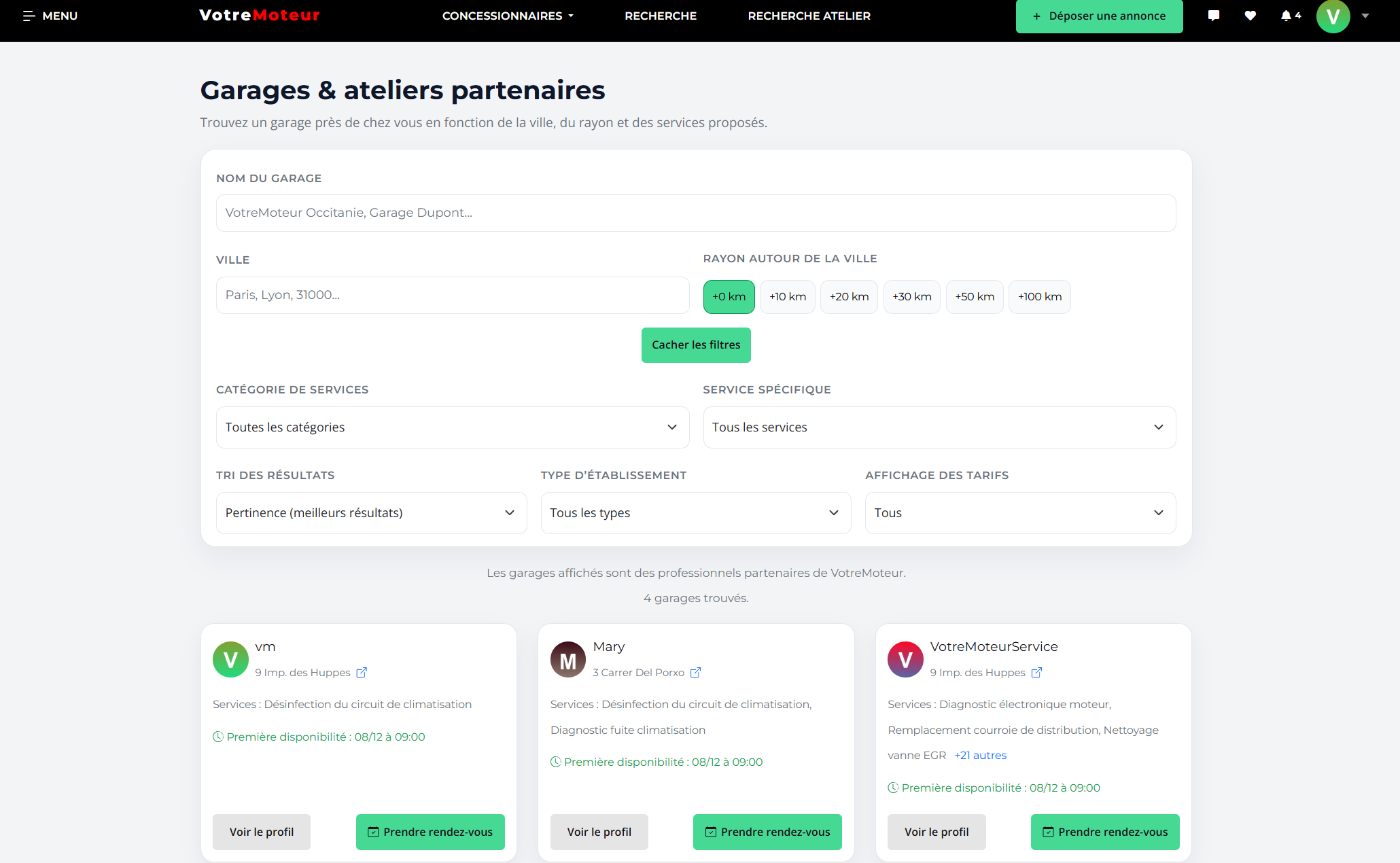This screenshot has width=1400, height=863.
Task: Click the user avatar in header
Action: [1333, 16]
